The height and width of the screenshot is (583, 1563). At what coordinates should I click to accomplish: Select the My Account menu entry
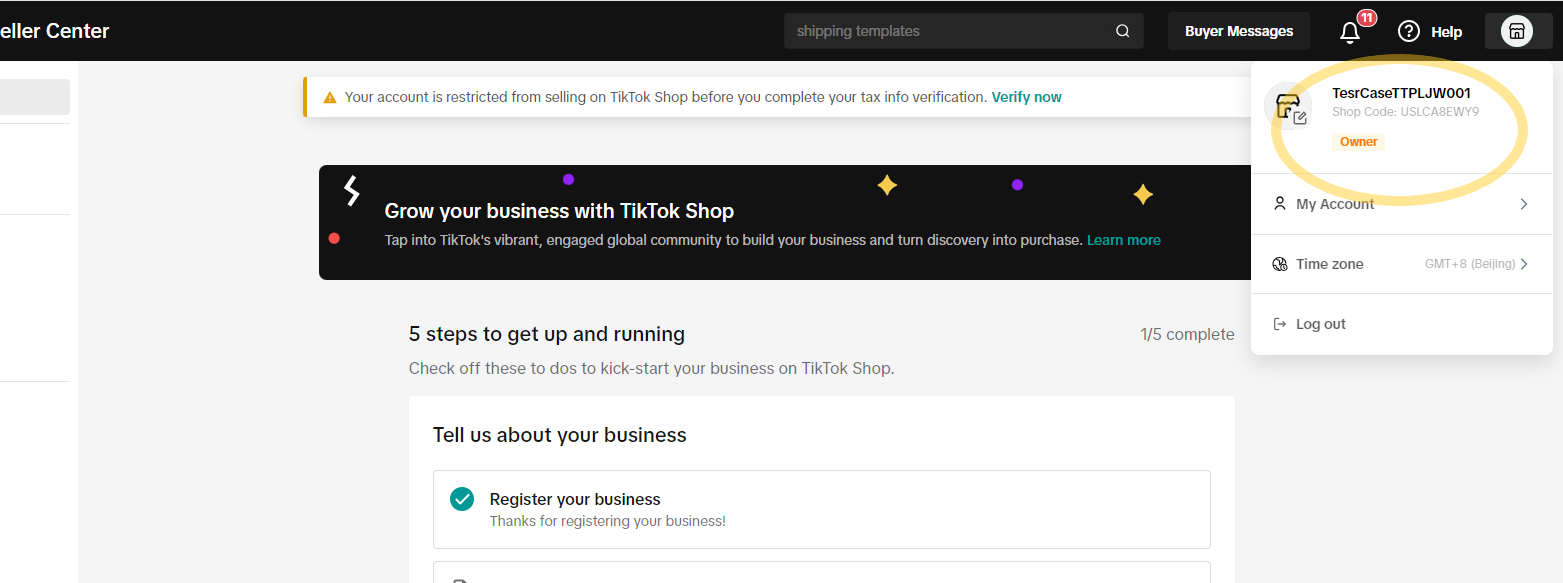pos(1335,204)
